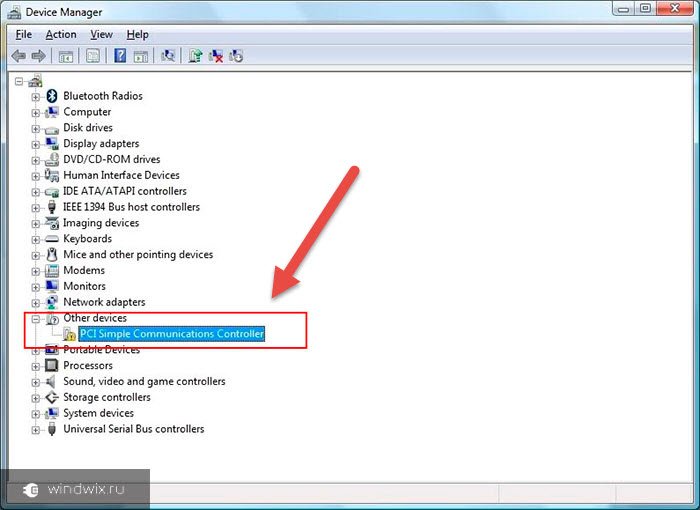
Task: Click the Show/Hide Console Tree icon
Action: 66,56
